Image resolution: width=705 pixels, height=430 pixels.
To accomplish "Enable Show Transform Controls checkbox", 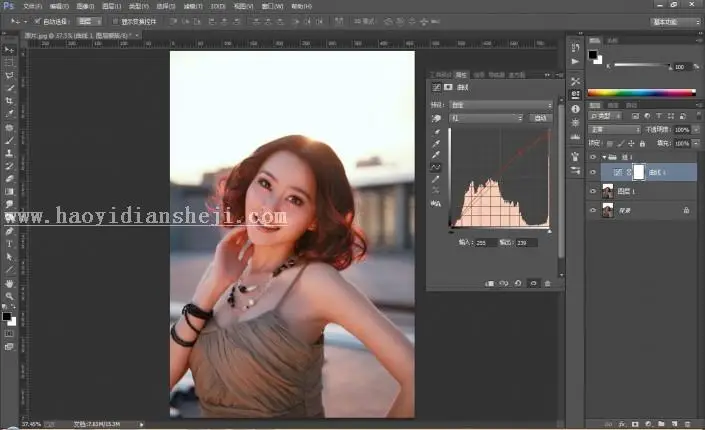I will pos(115,21).
